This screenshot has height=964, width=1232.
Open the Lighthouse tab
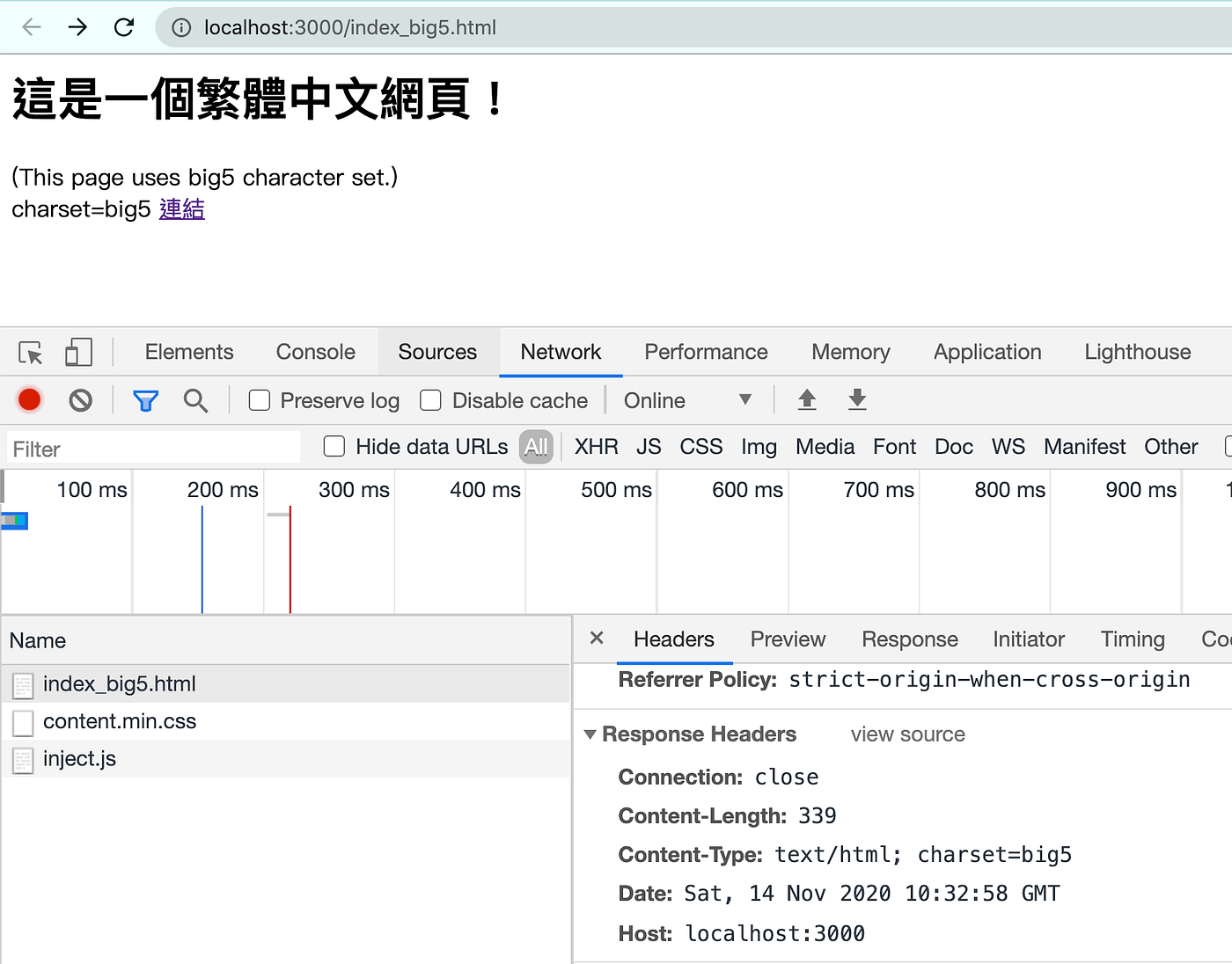pyautogui.click(x=1138, y=352)
